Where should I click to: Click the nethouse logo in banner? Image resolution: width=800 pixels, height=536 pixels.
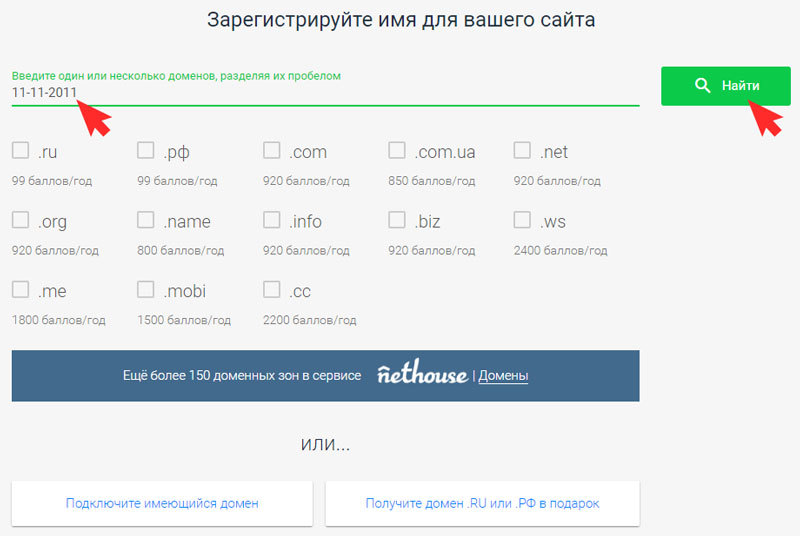point(422,372)
